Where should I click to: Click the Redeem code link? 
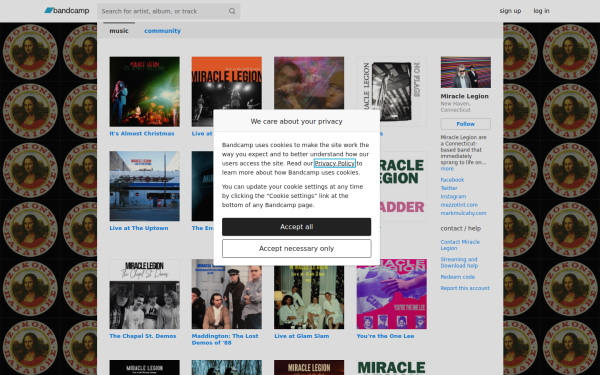point(457,277)
